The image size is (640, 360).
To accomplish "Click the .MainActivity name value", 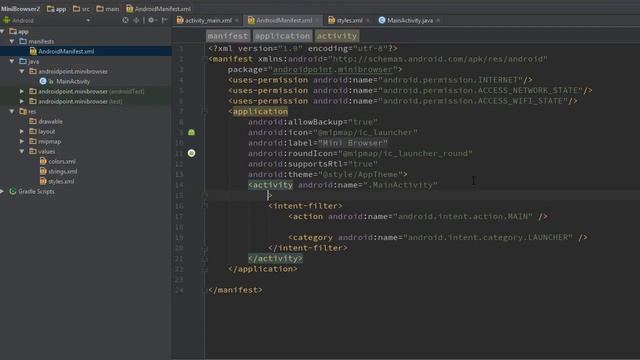I will [400, 185].
